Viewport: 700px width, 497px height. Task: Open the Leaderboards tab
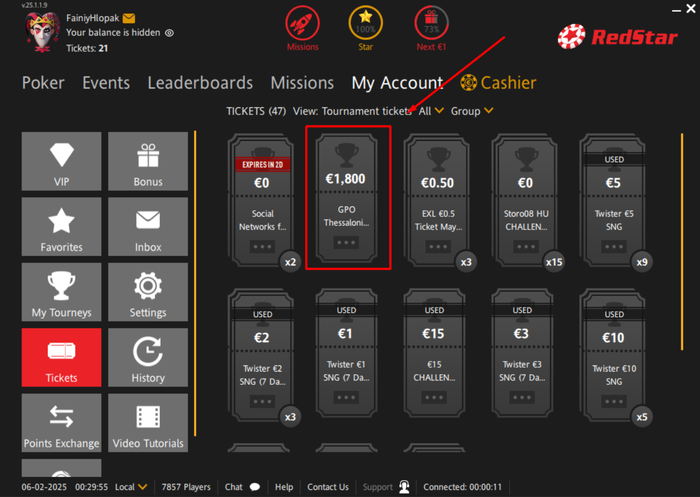coord(200,83)
